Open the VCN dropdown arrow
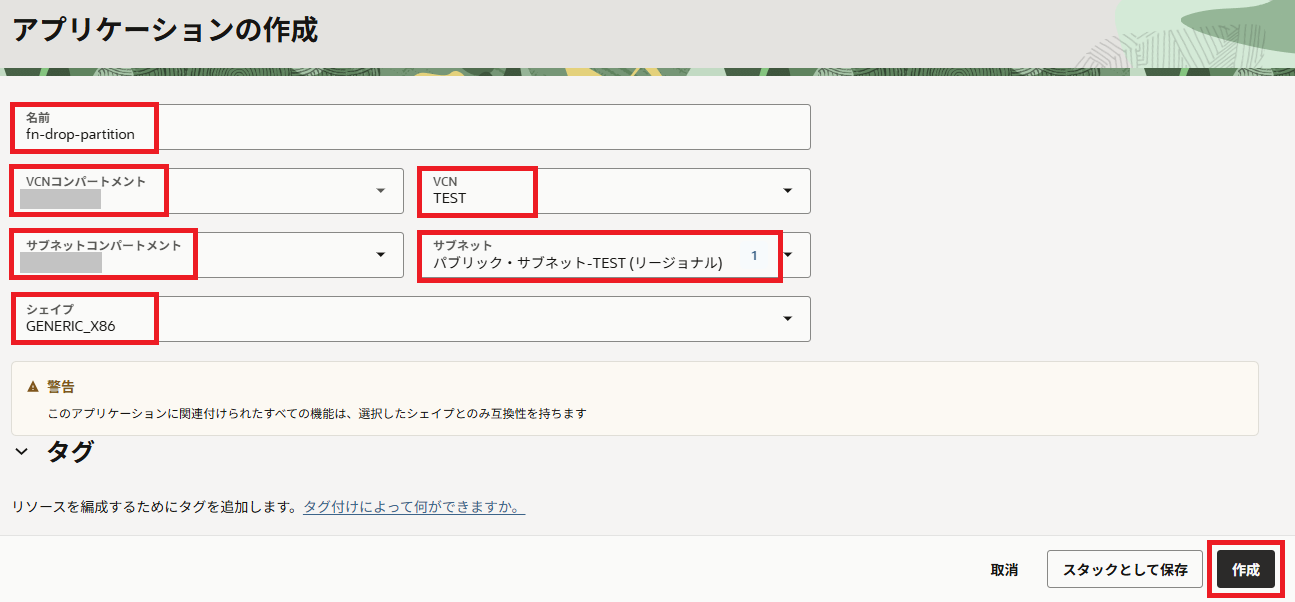Viewport: 1295px width, 602px height. [788, 191]
